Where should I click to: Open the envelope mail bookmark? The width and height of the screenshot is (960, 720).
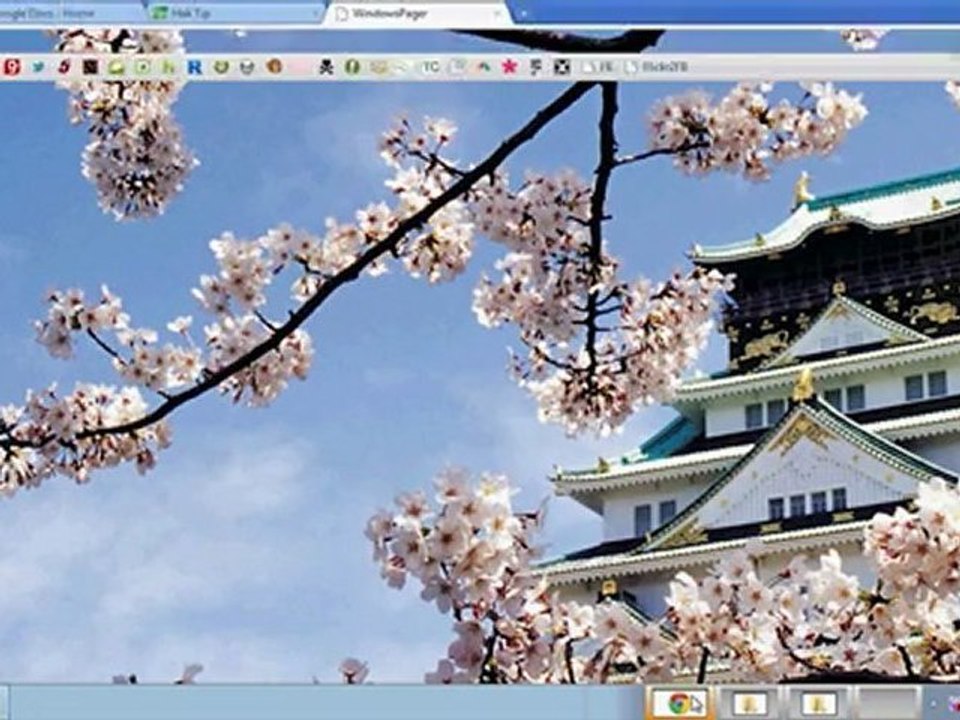point(378,66)
